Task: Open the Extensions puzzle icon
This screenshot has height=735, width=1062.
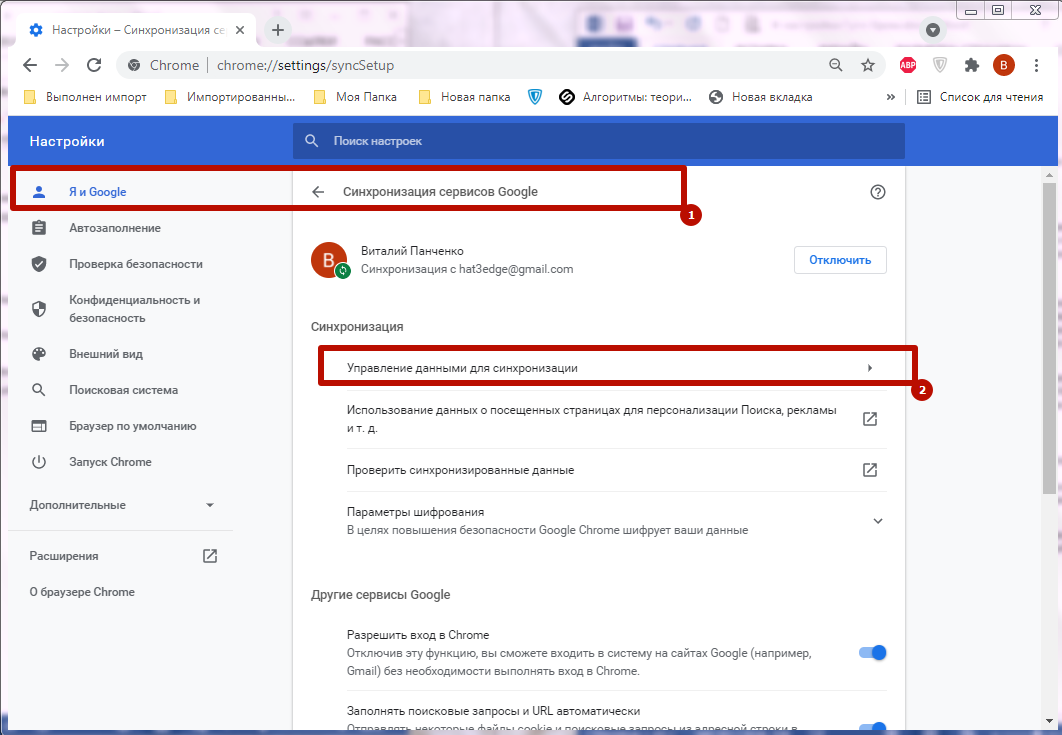Action: pyautogui.click(x=972, y=65)
